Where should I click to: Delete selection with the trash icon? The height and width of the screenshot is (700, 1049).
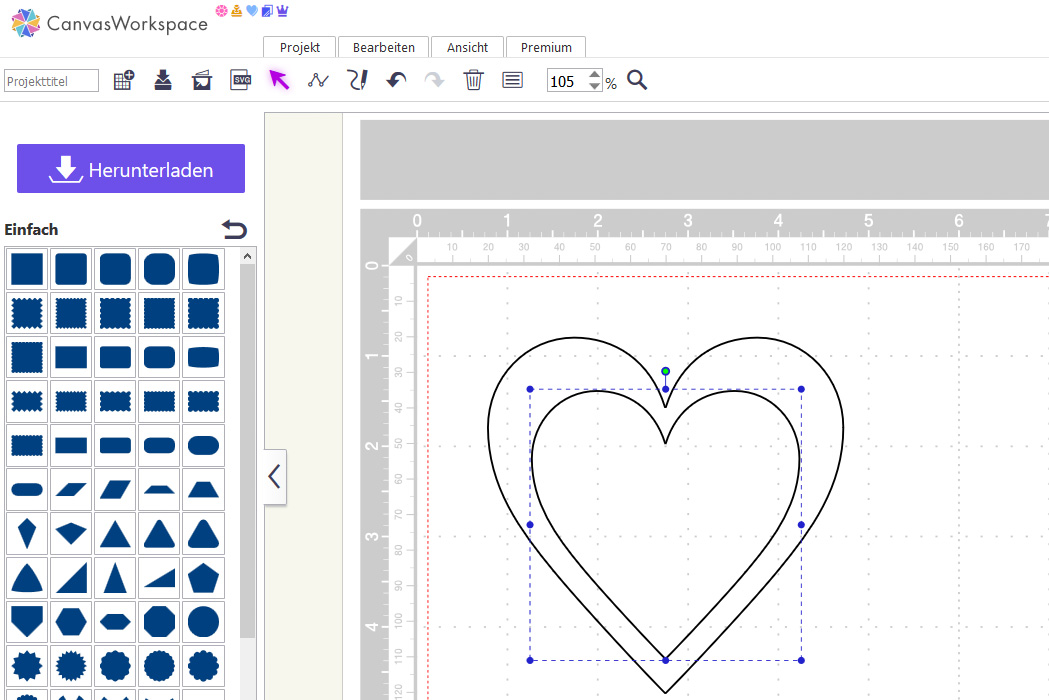coord(474,81)
